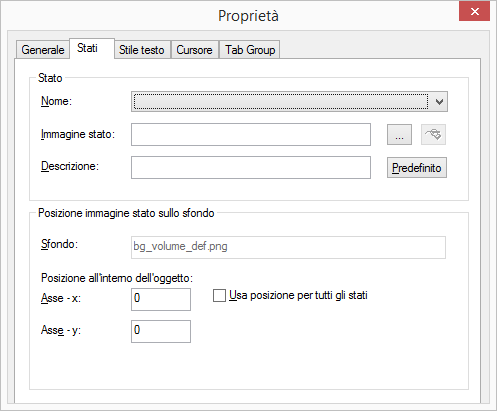
Task: Select the Asse - y value field
Action: click(161, 331)
